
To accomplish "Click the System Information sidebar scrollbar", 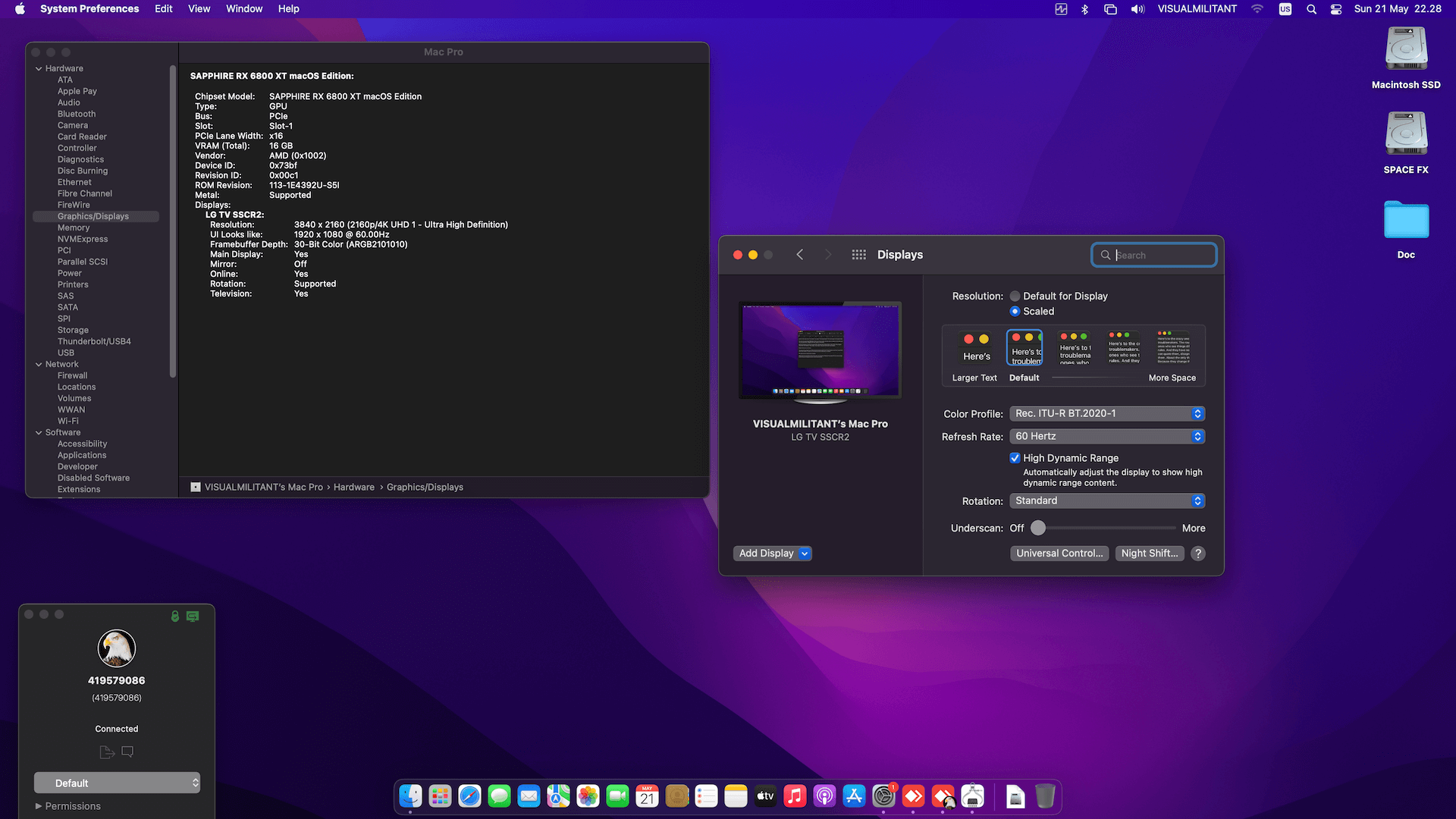I will (173, 221).
